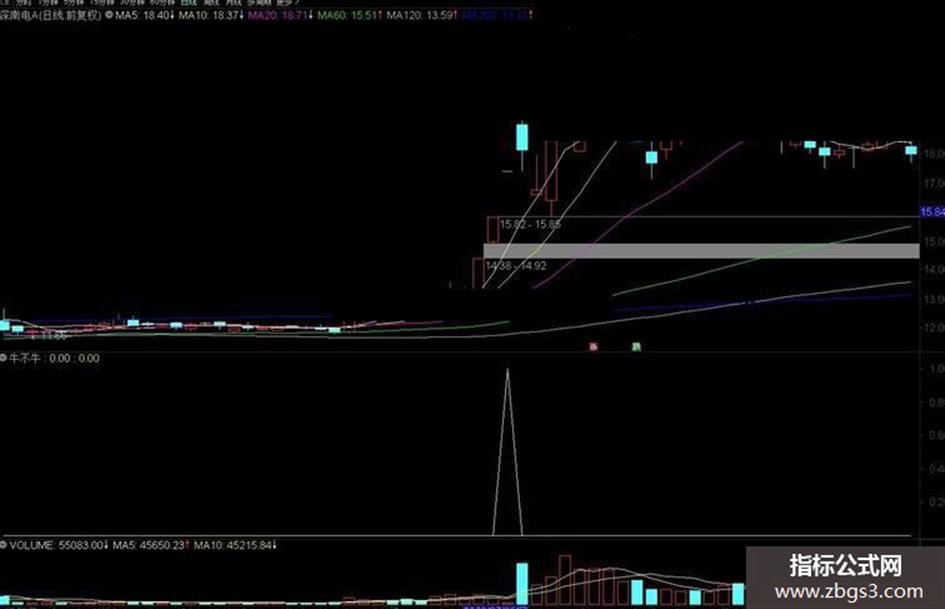Select the green MA60: 15.51 readout
945x609 pixels.
(x=350, y=15)
